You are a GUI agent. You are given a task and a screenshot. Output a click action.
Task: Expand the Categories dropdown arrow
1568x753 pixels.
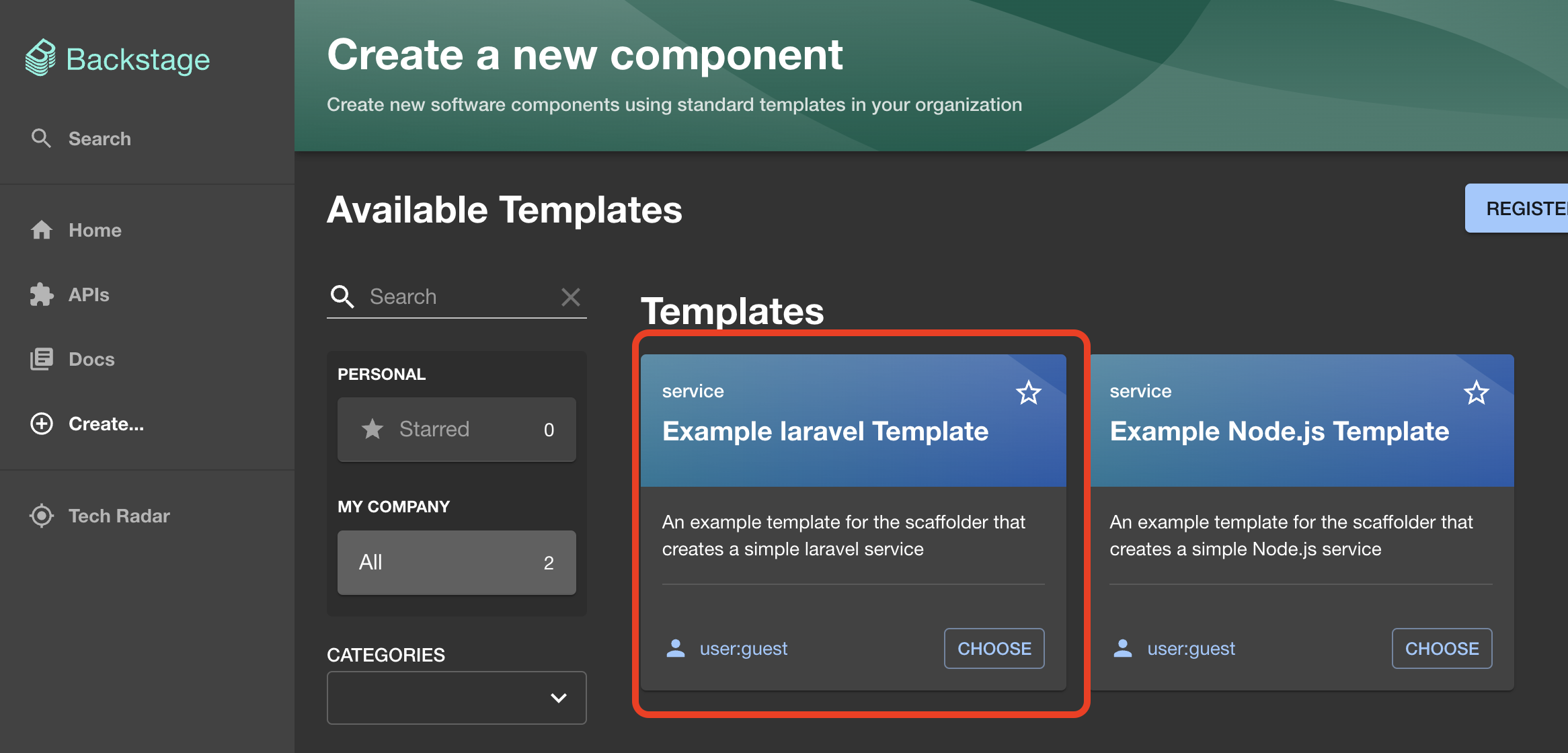558,698
